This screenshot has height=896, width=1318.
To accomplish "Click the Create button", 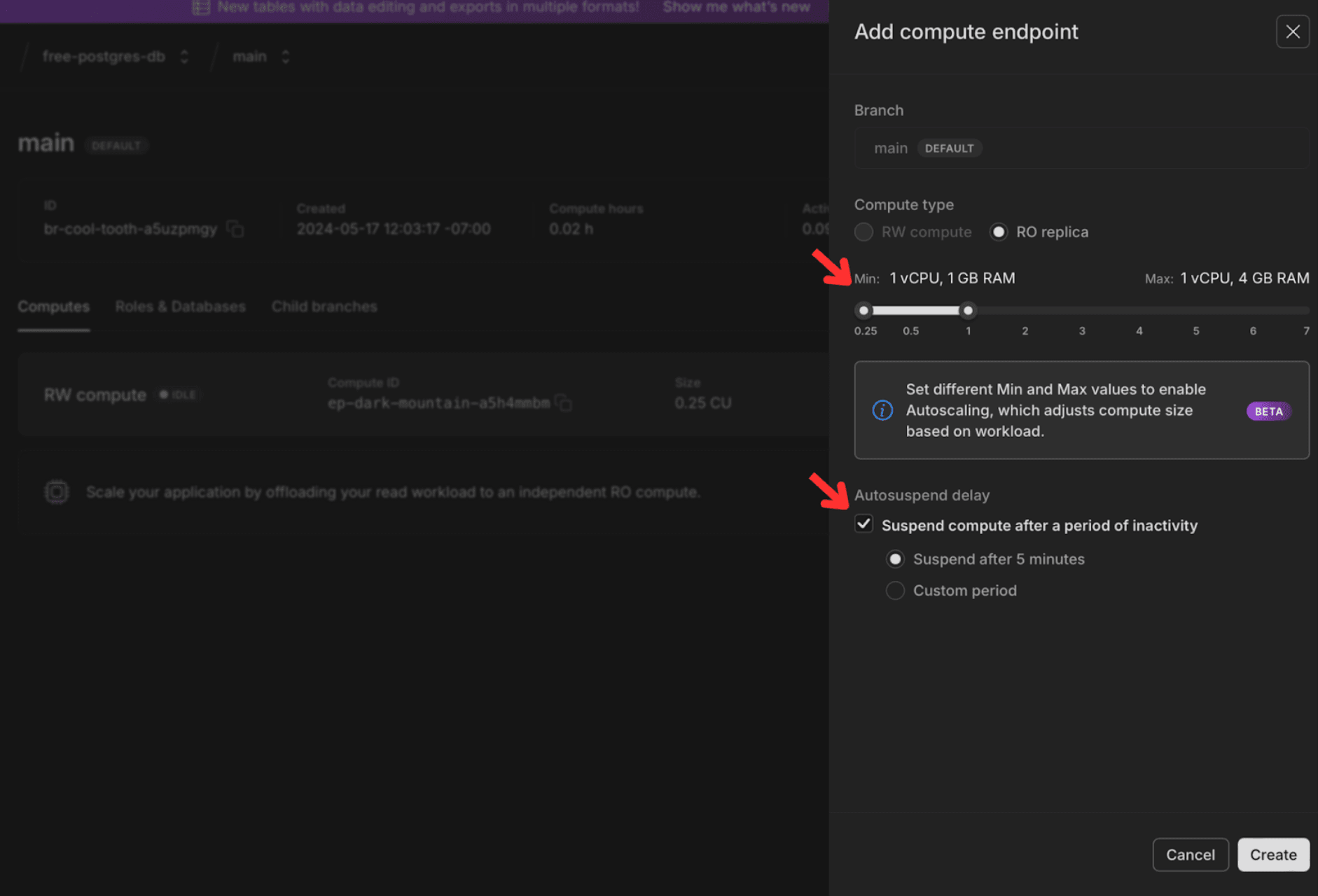I will (x=1272, y=855).
